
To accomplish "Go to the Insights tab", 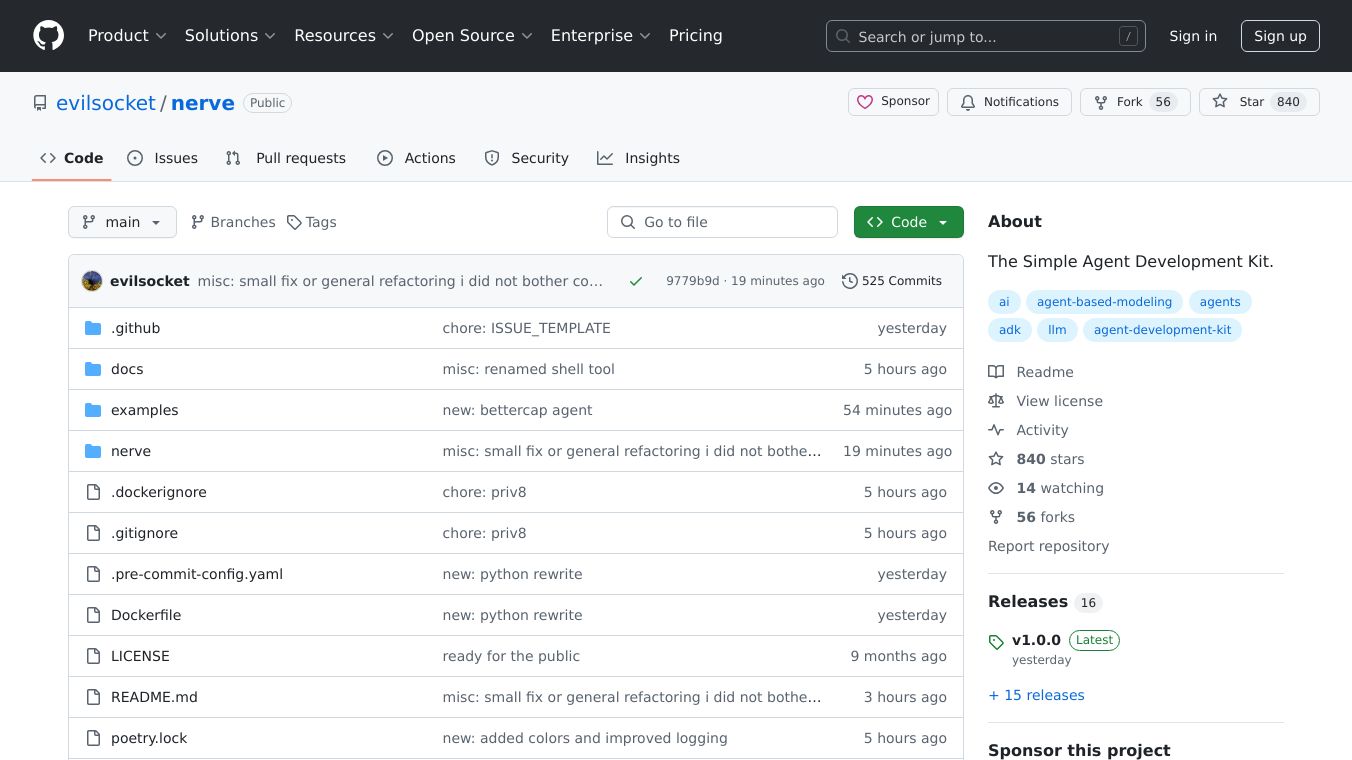I will 638,158.
